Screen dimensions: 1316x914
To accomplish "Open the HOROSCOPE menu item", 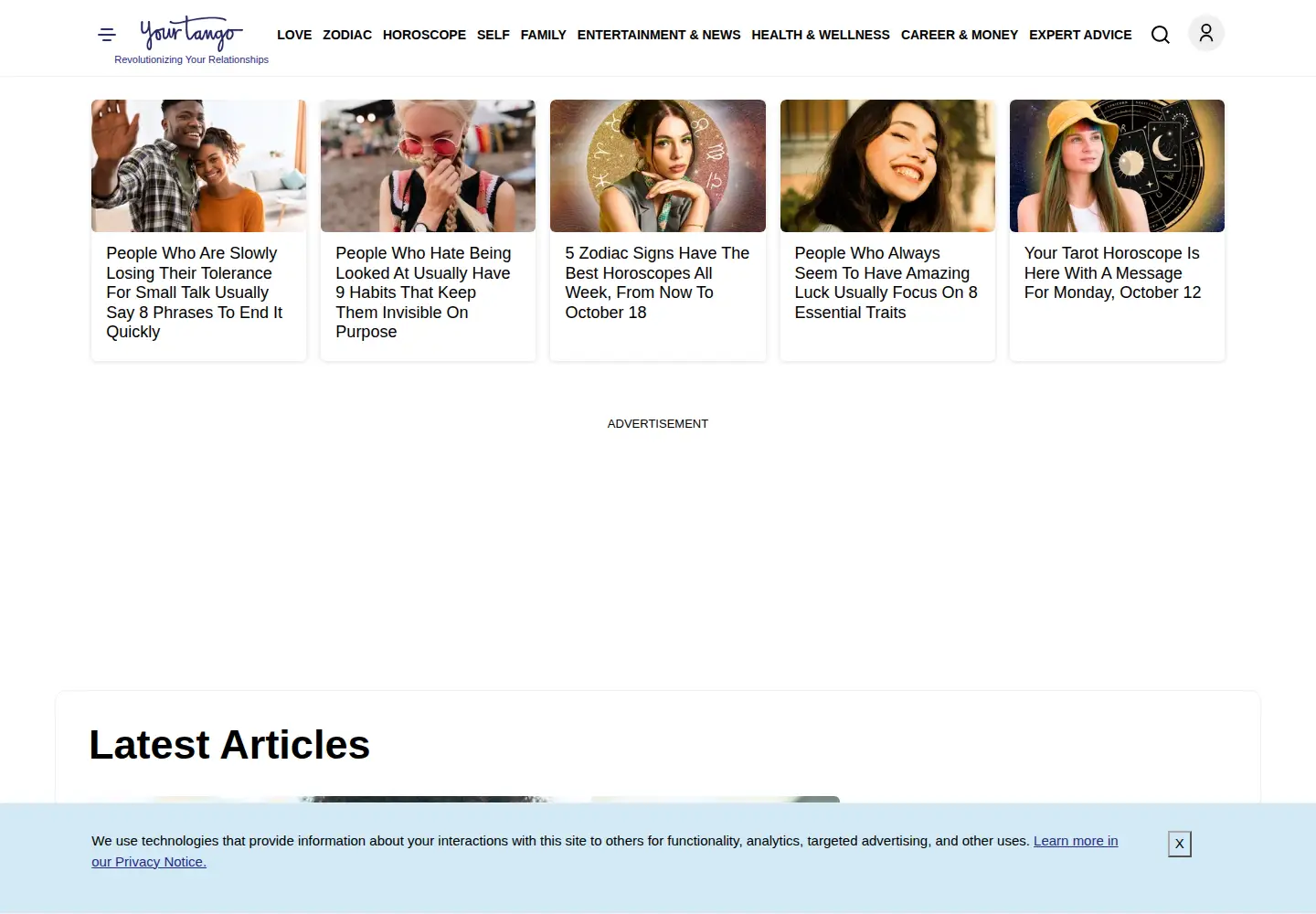I will coord(424,35).
